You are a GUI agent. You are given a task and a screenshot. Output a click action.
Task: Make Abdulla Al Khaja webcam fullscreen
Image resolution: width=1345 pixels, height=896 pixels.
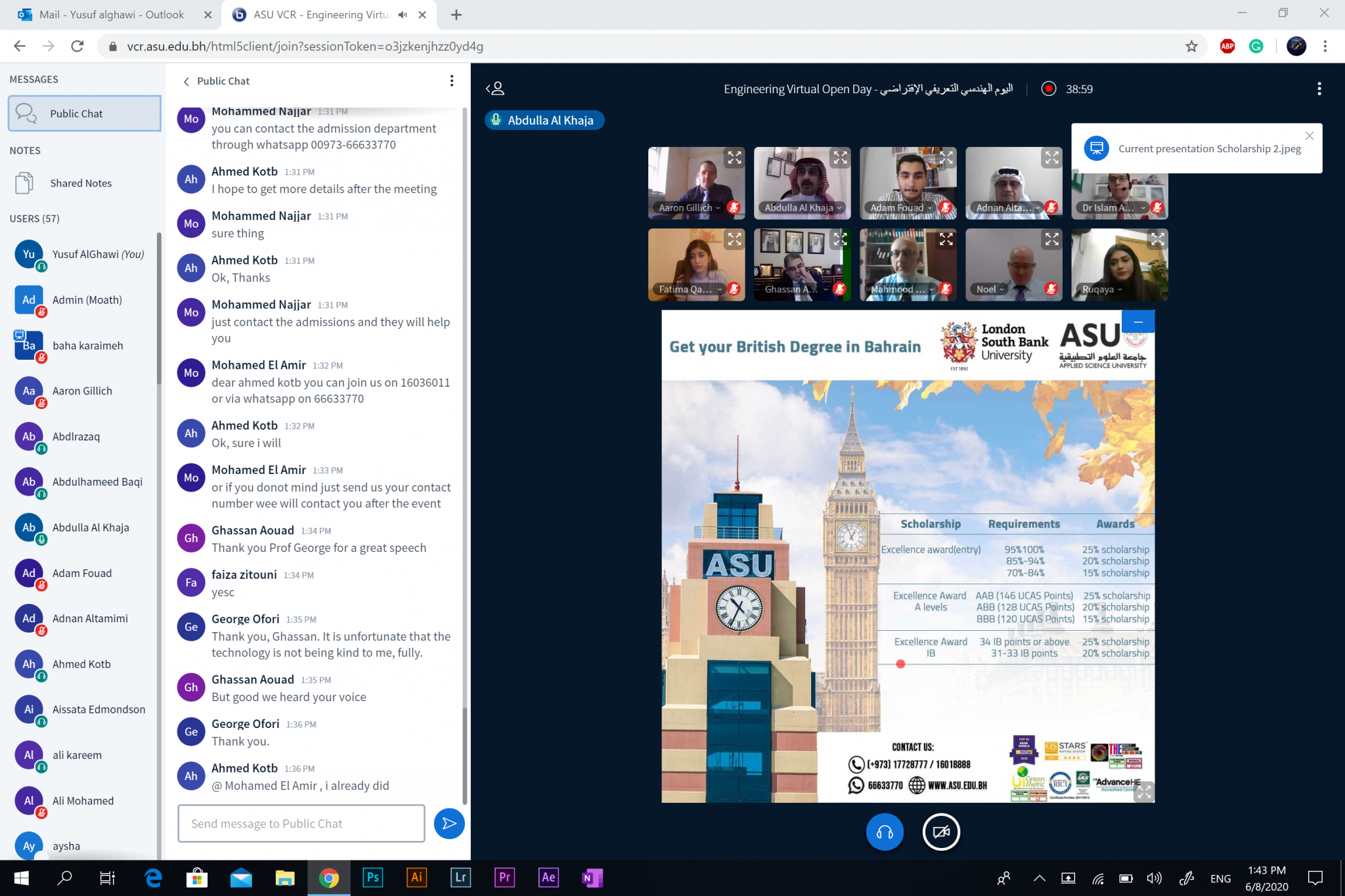point(840,158)
